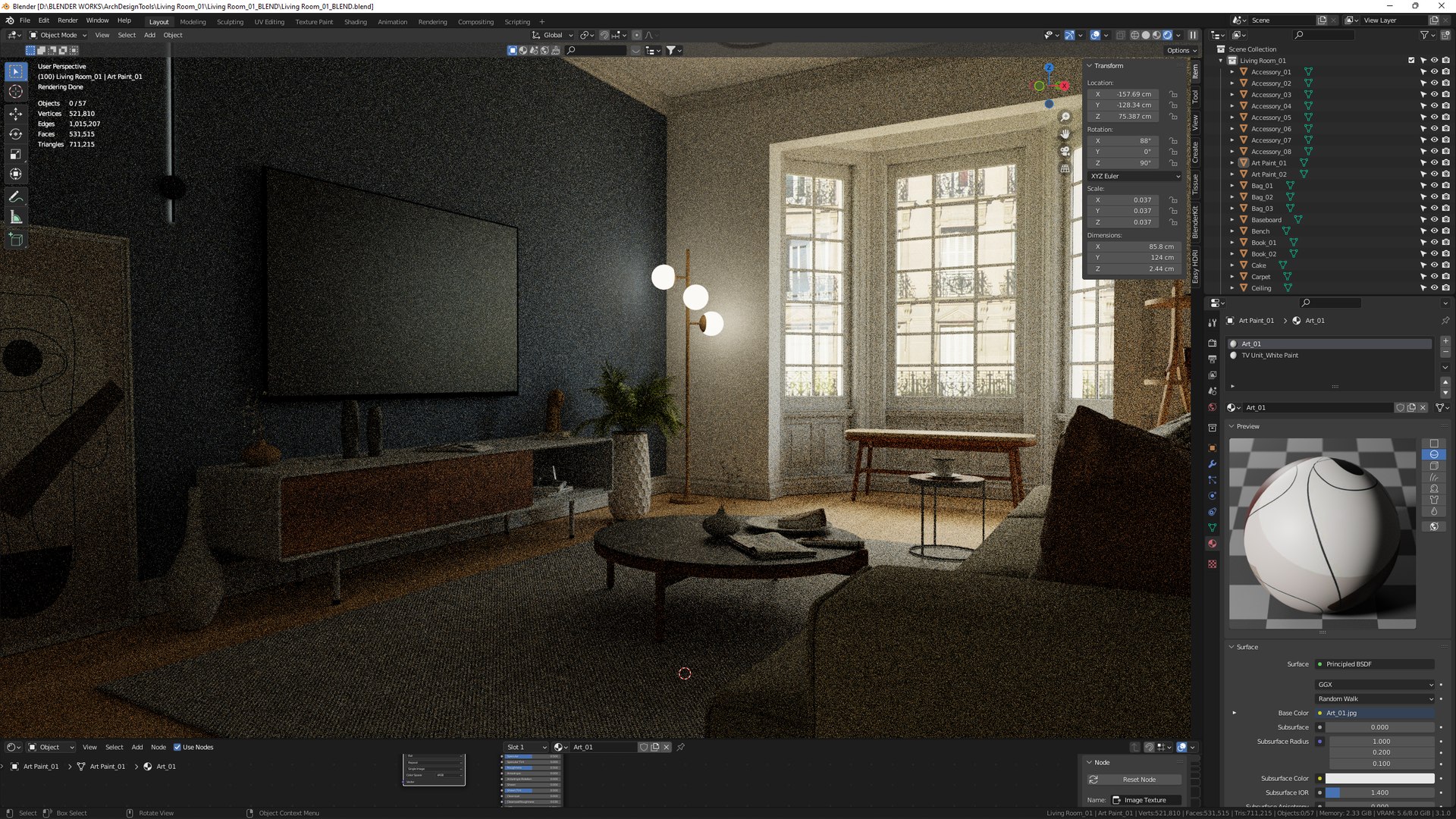Toggle Use Nodes checkbox
Viewport: 1456px width, 819px height.
coord(177,748)
